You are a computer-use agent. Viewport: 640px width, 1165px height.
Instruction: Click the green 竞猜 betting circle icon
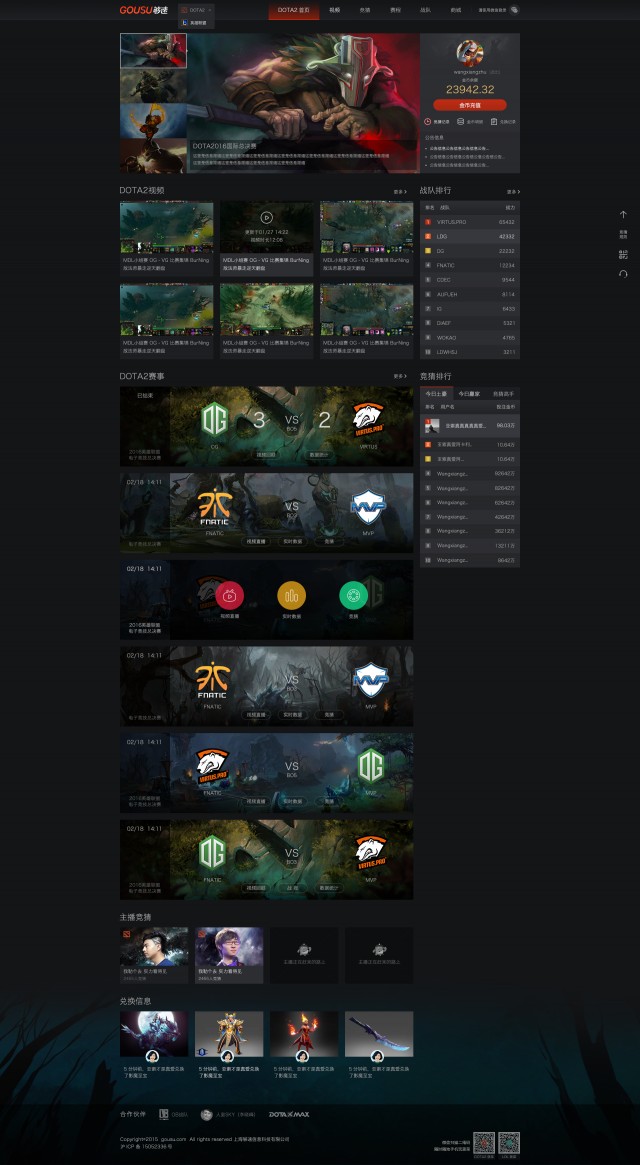[354, 595]
